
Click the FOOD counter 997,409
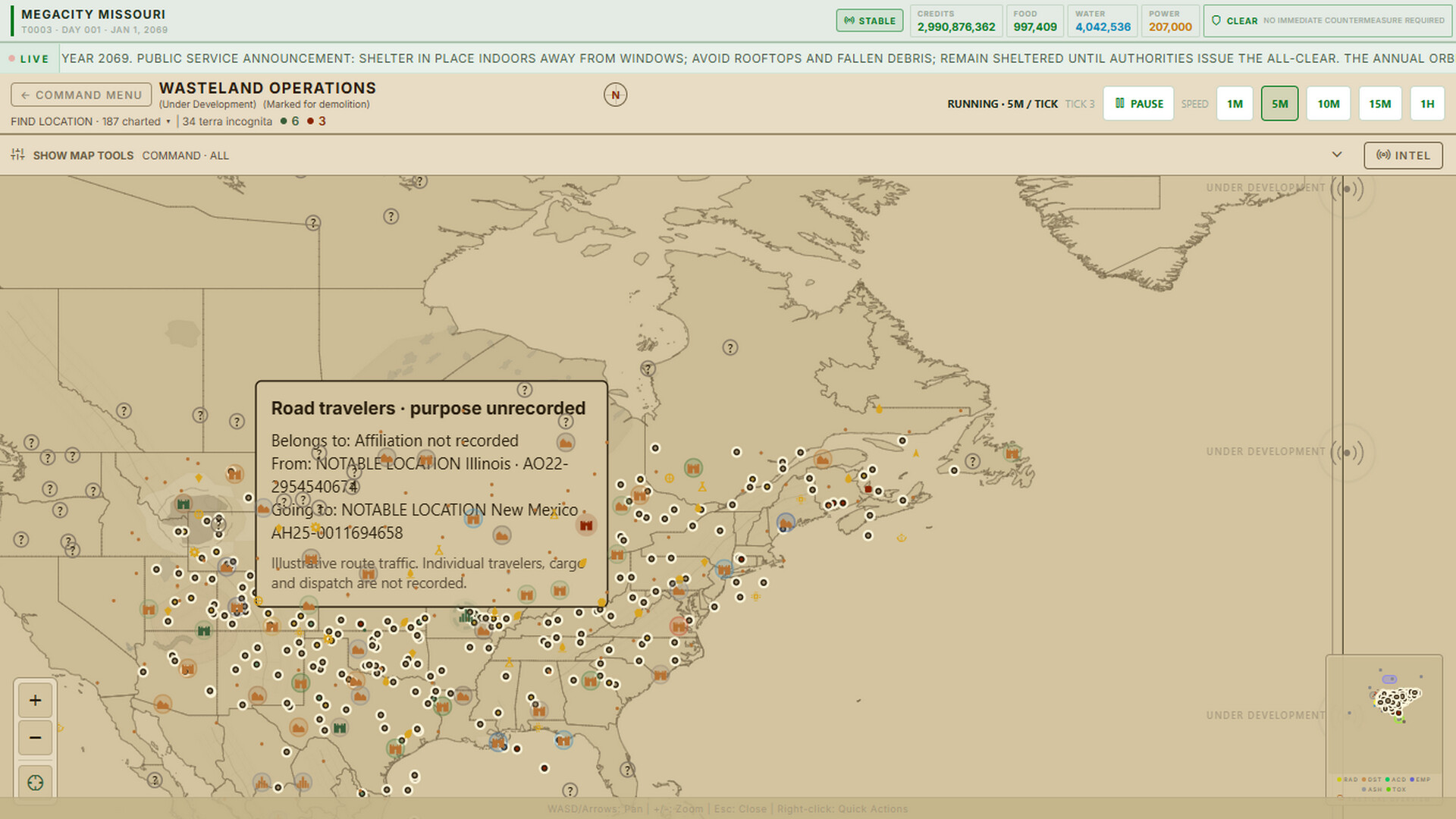(1035, 27)
